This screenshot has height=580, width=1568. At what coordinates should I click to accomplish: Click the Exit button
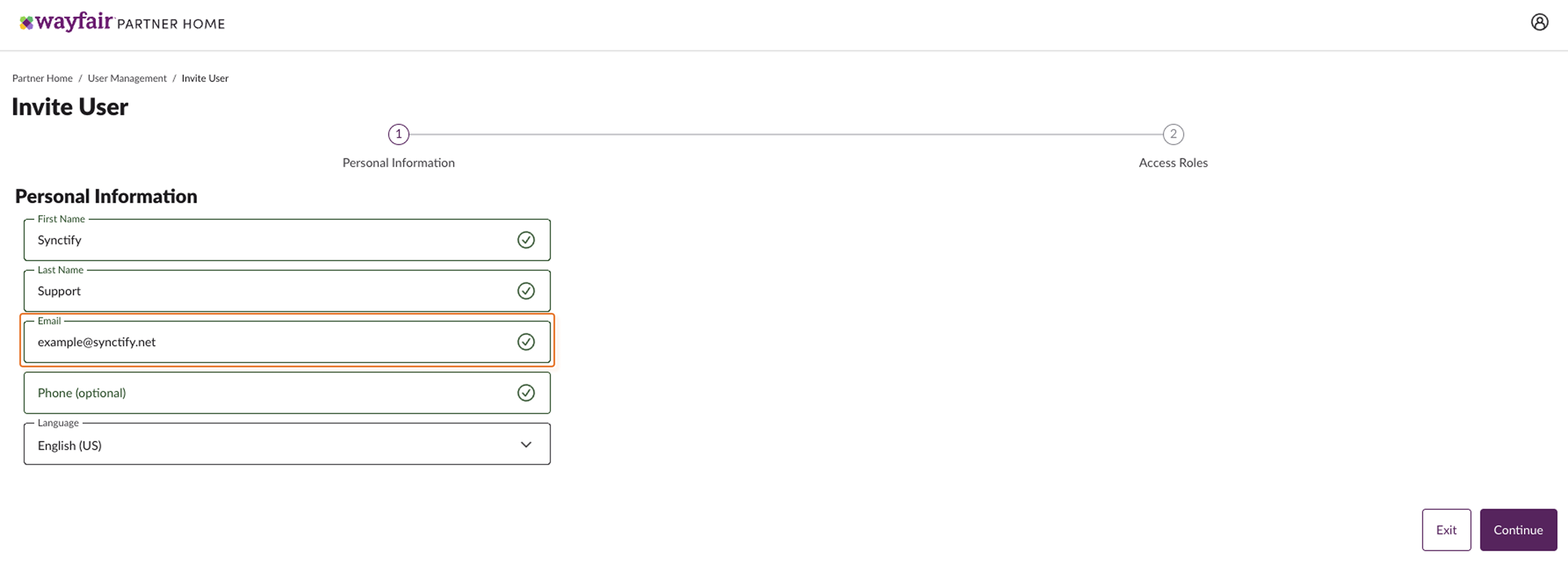(1445, 530)
